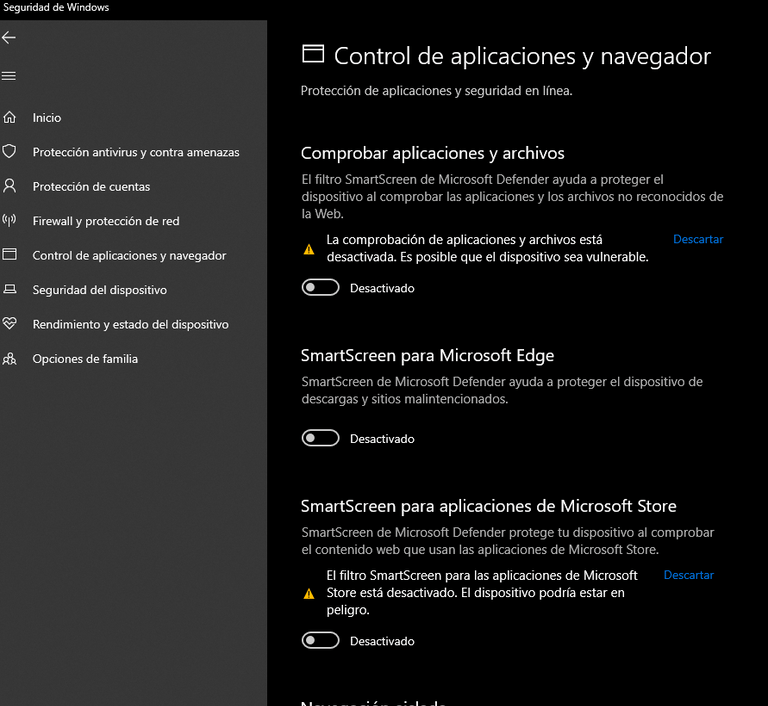The width and height of the screenshot is (768, 706).
Task: Select Rendimiento y estado del dispositivo
Action: tap(131, 324)
